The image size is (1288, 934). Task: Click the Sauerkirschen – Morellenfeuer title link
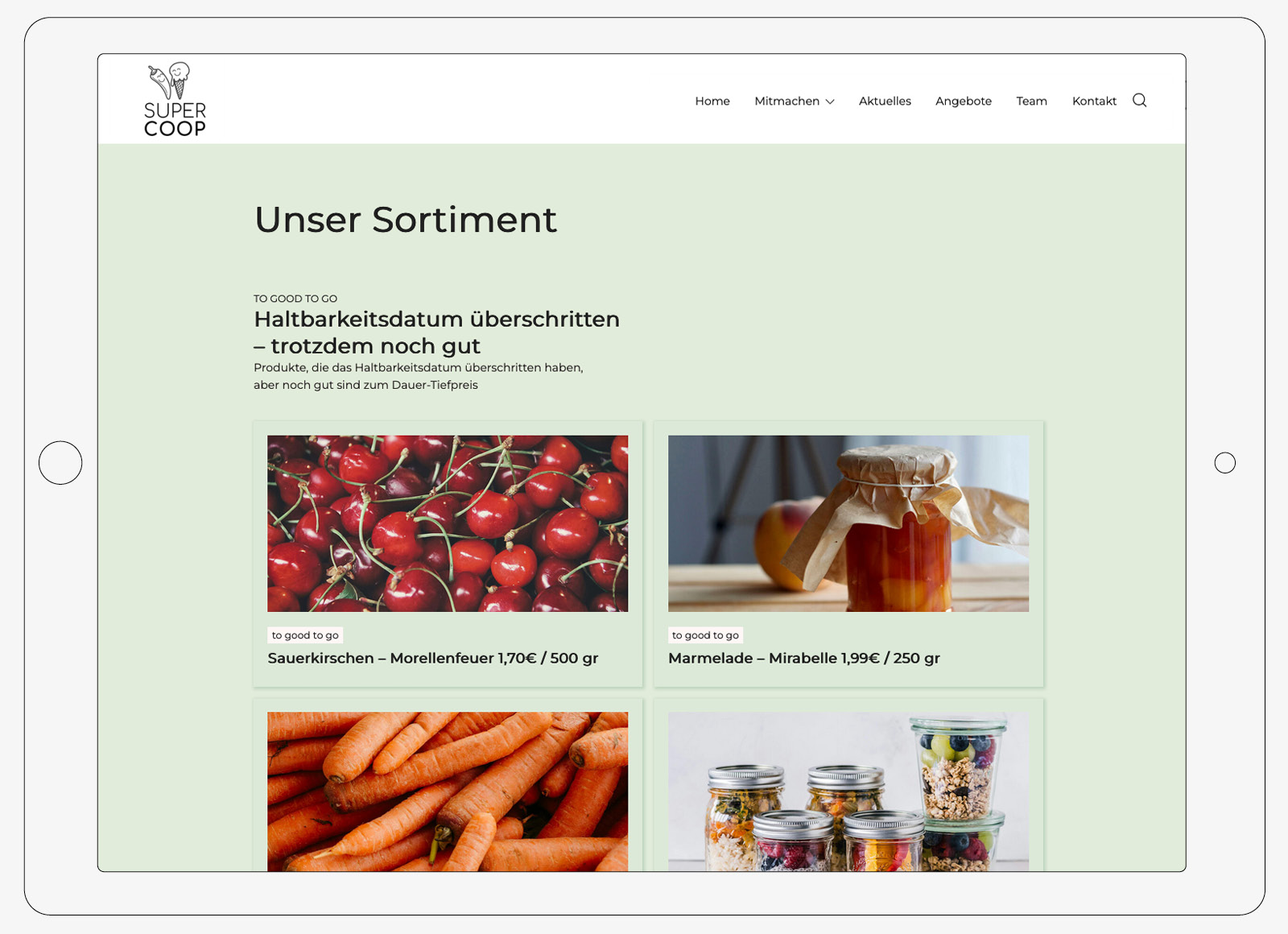tap(433, 658)
